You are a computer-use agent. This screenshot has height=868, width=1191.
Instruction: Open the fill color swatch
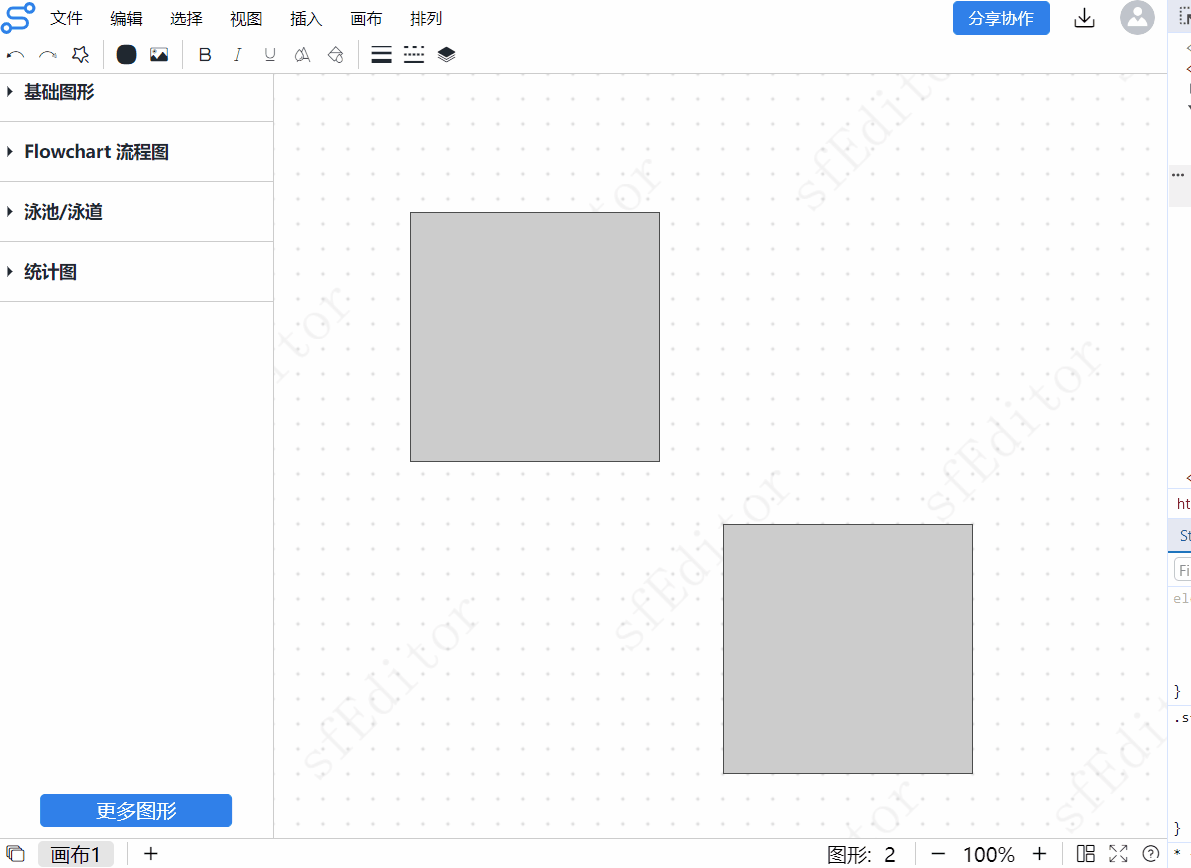pos(126,55)
